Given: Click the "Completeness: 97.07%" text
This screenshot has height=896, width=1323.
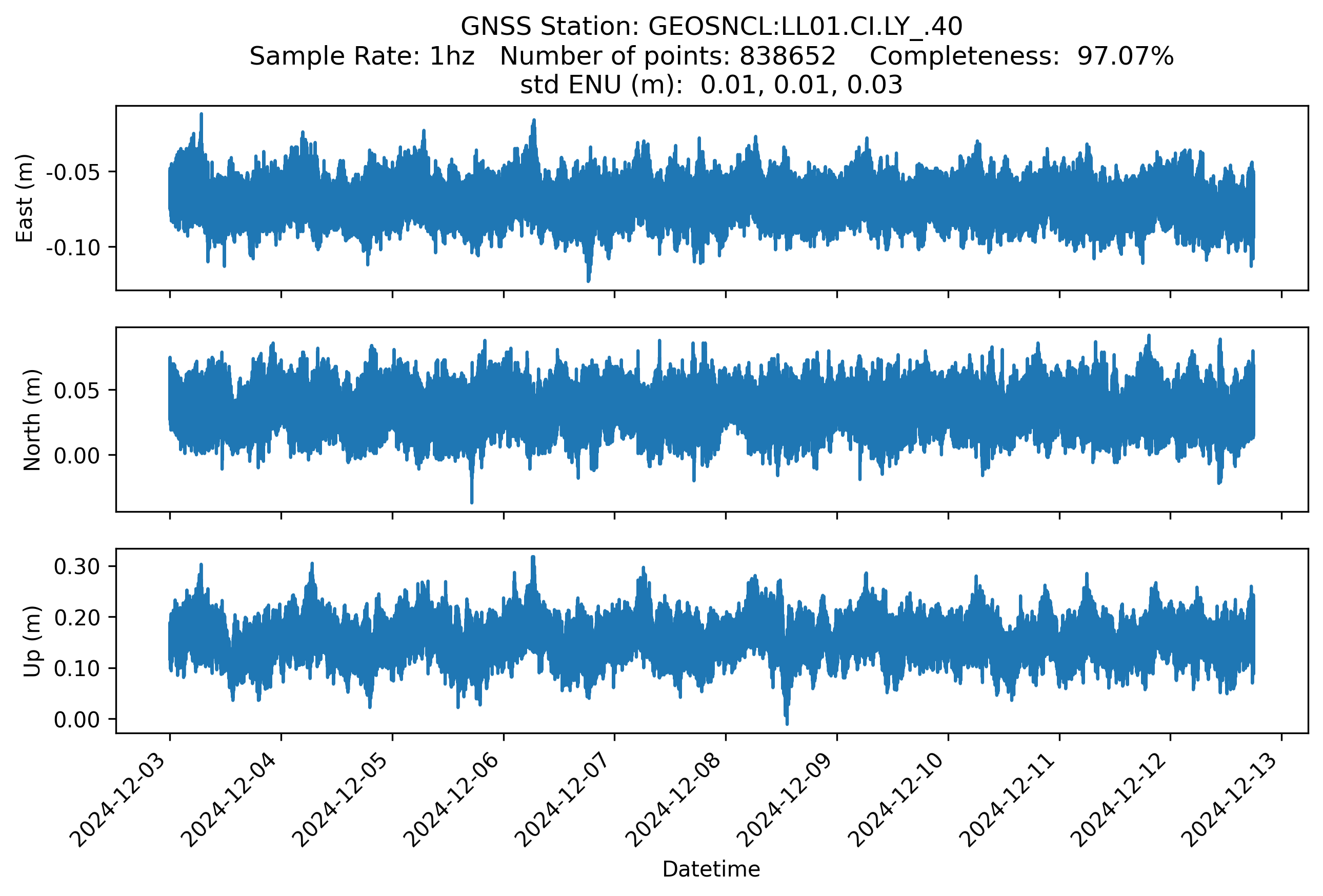Looking at the screenshot, I should tap(1022, 56).
